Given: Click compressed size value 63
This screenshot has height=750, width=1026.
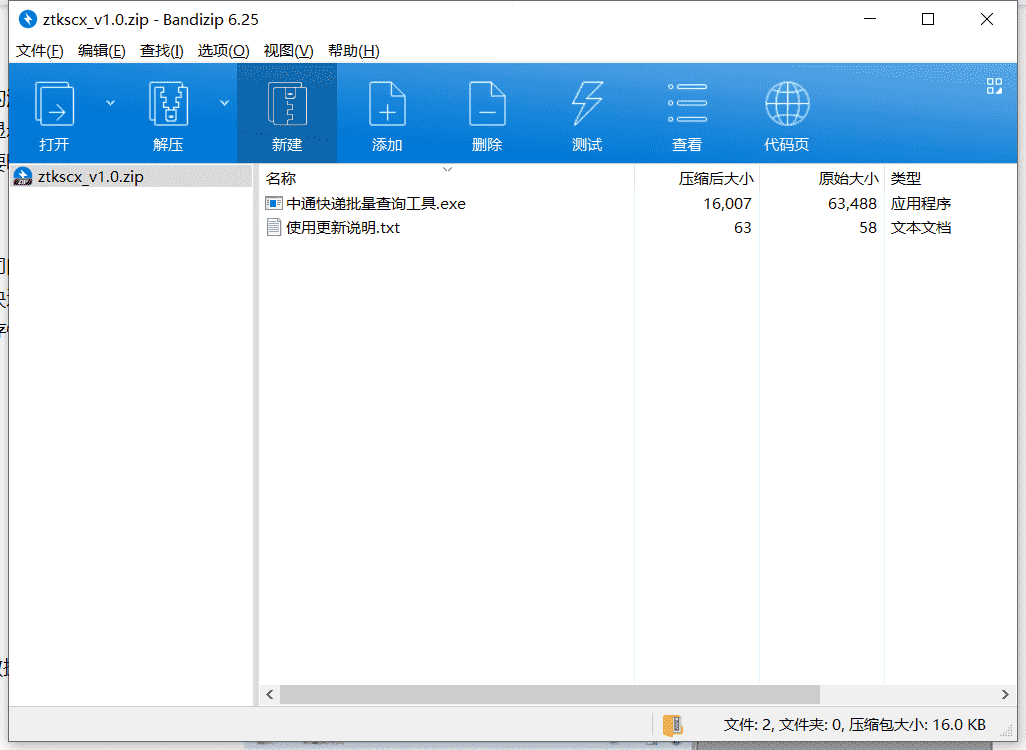Looking at the screenshot, I should point(742,228).
